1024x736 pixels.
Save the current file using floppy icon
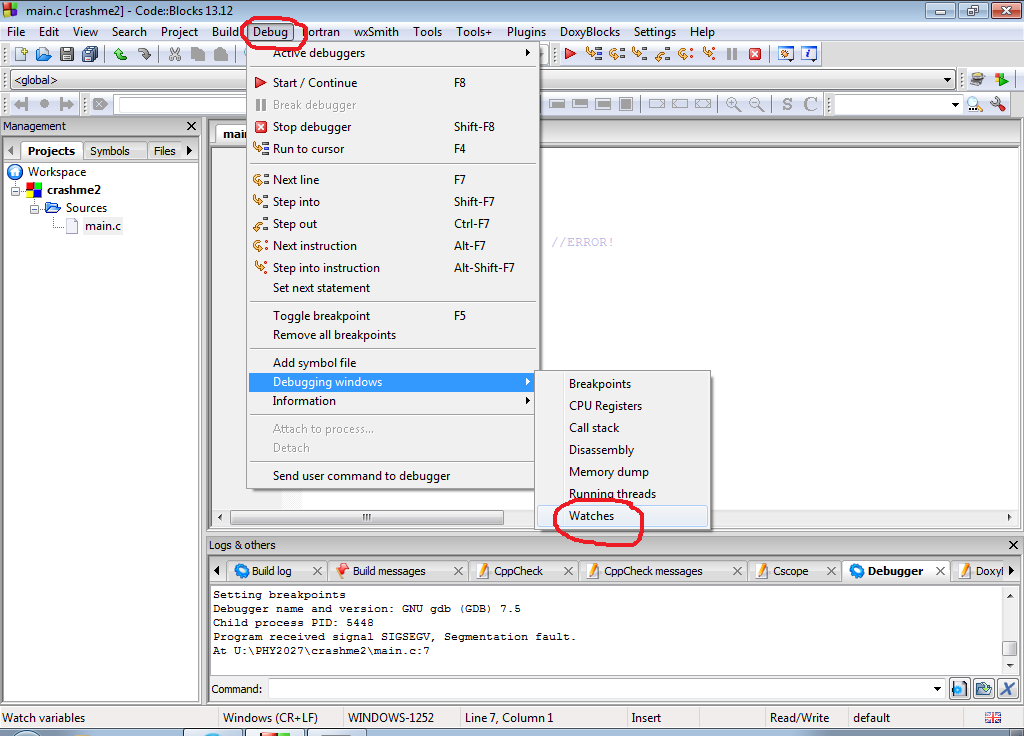67,54
